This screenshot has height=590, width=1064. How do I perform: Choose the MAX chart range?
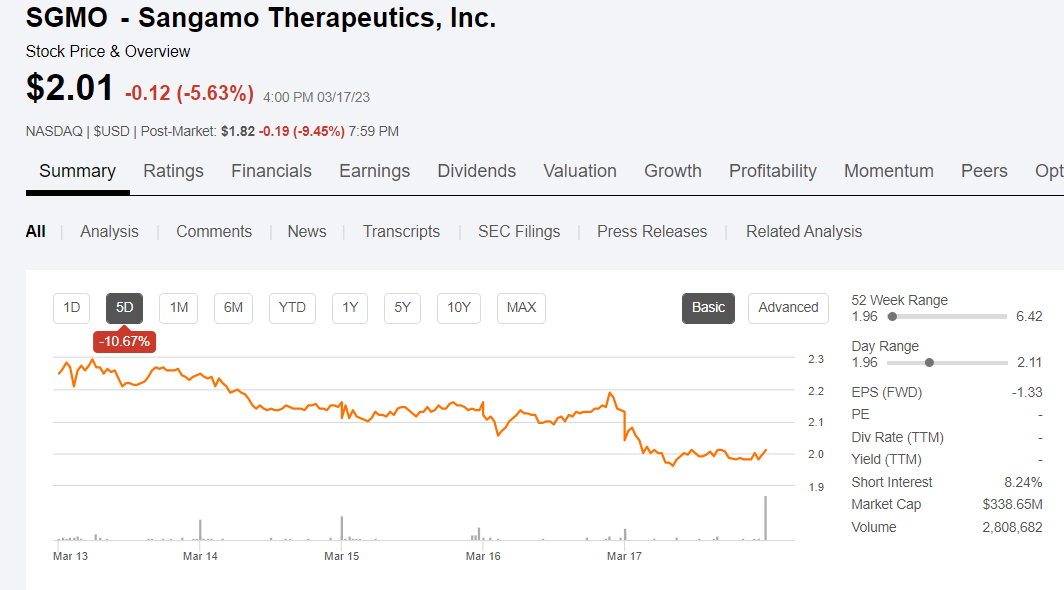[521, 308]
